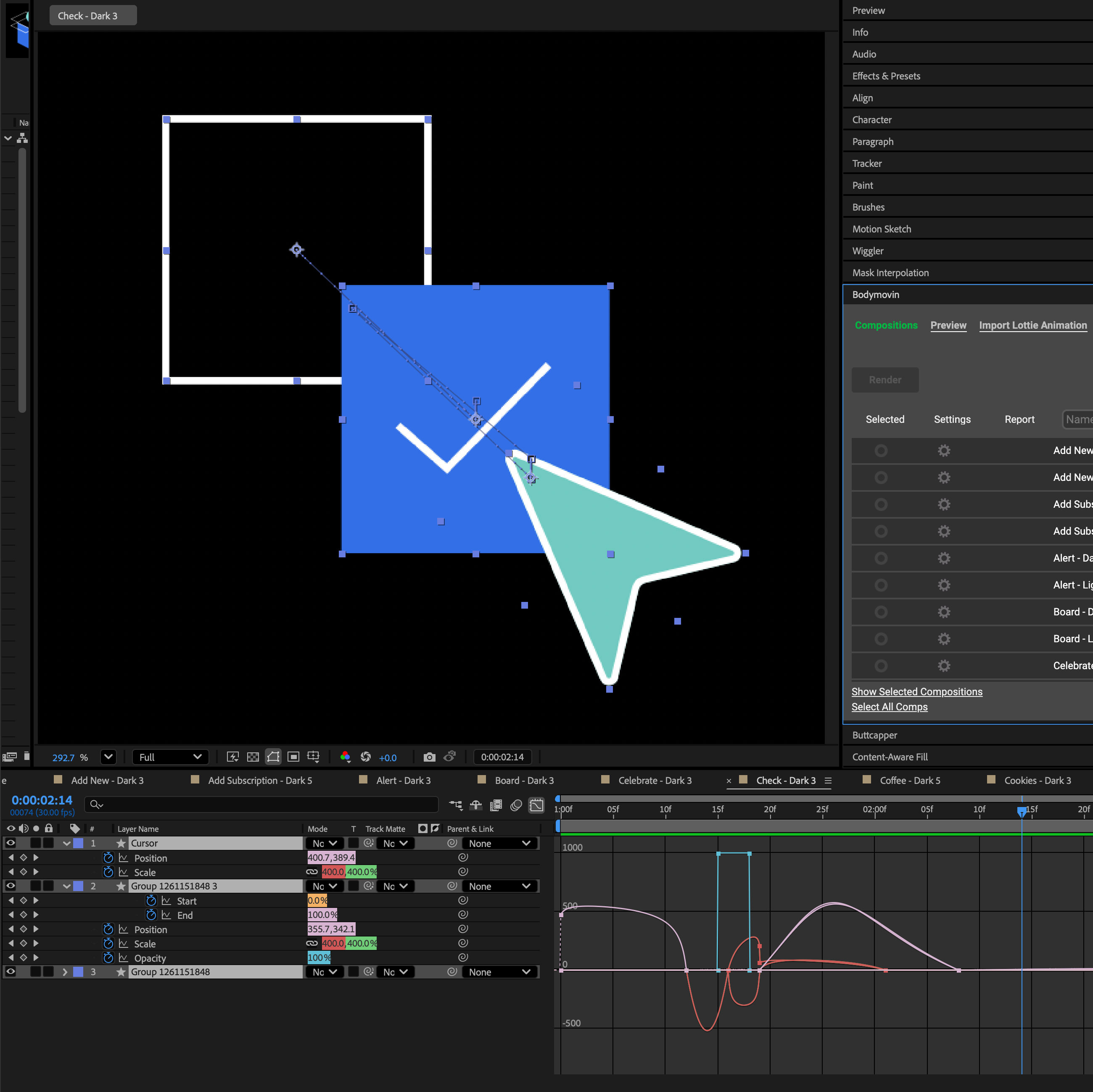The width and height of the screenshot is (1093, 1092).
Task: Open parent None dropdown for layer three
Action: [499, 972]
